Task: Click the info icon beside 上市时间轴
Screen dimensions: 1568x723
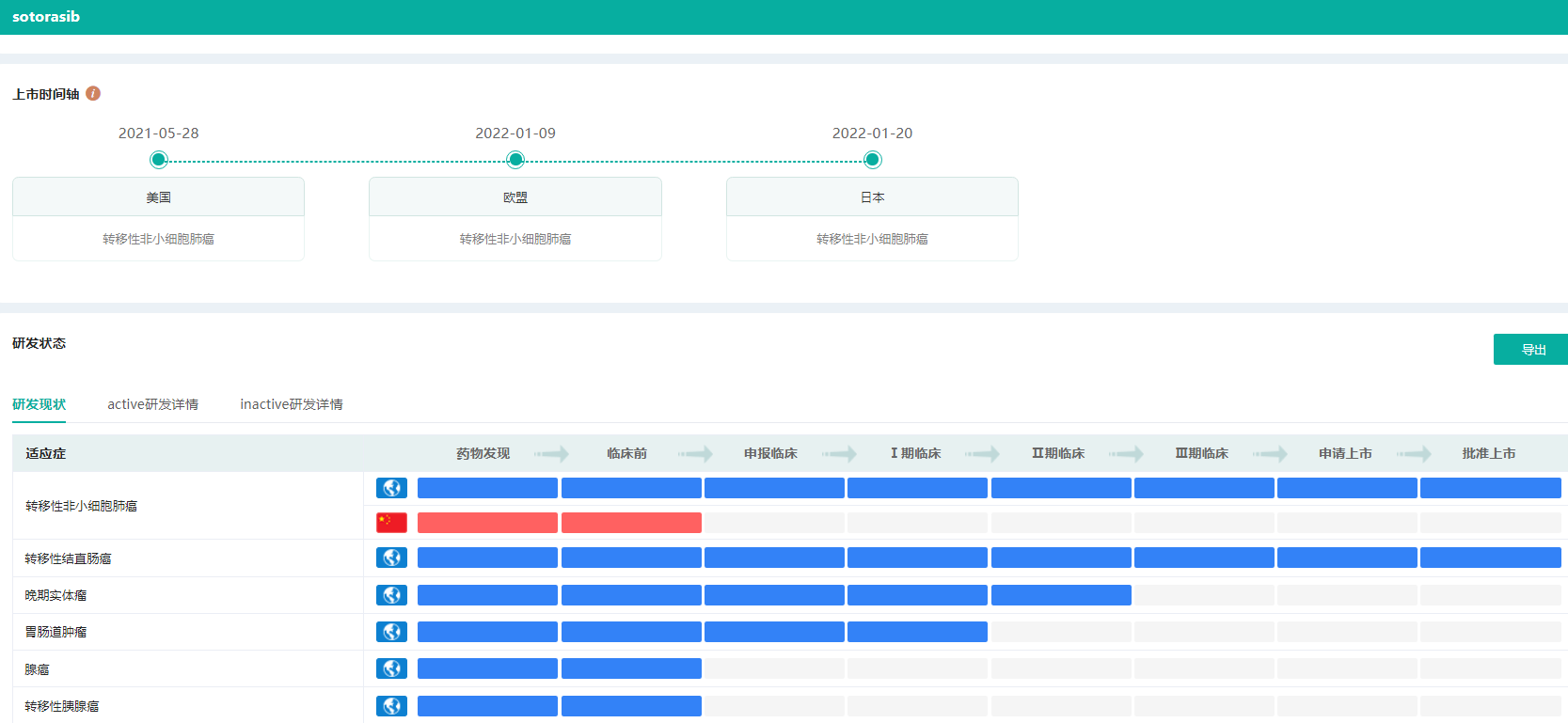Action: pos(93,93)
